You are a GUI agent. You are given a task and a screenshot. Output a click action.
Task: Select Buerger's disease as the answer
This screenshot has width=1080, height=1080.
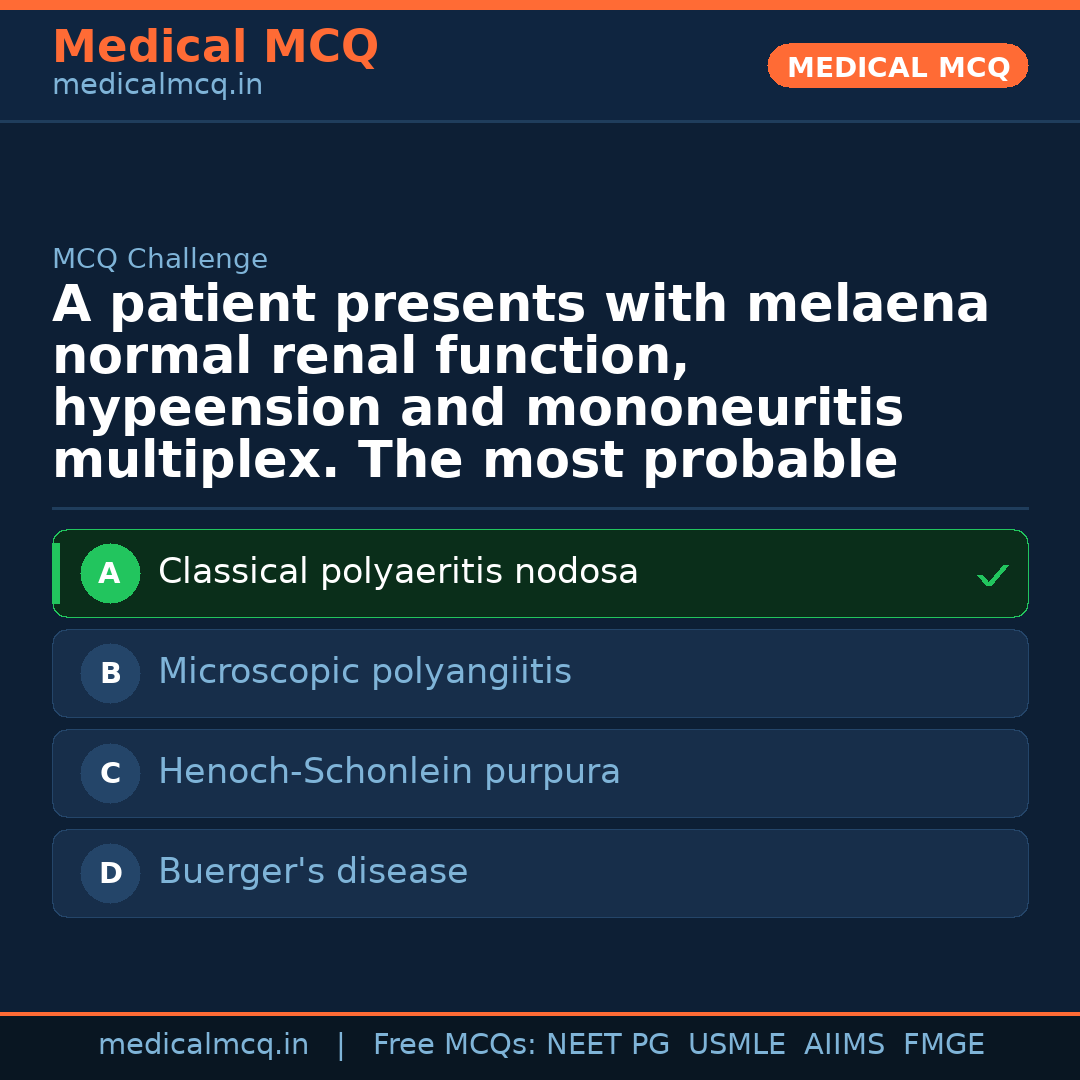[x=313, y=872]
